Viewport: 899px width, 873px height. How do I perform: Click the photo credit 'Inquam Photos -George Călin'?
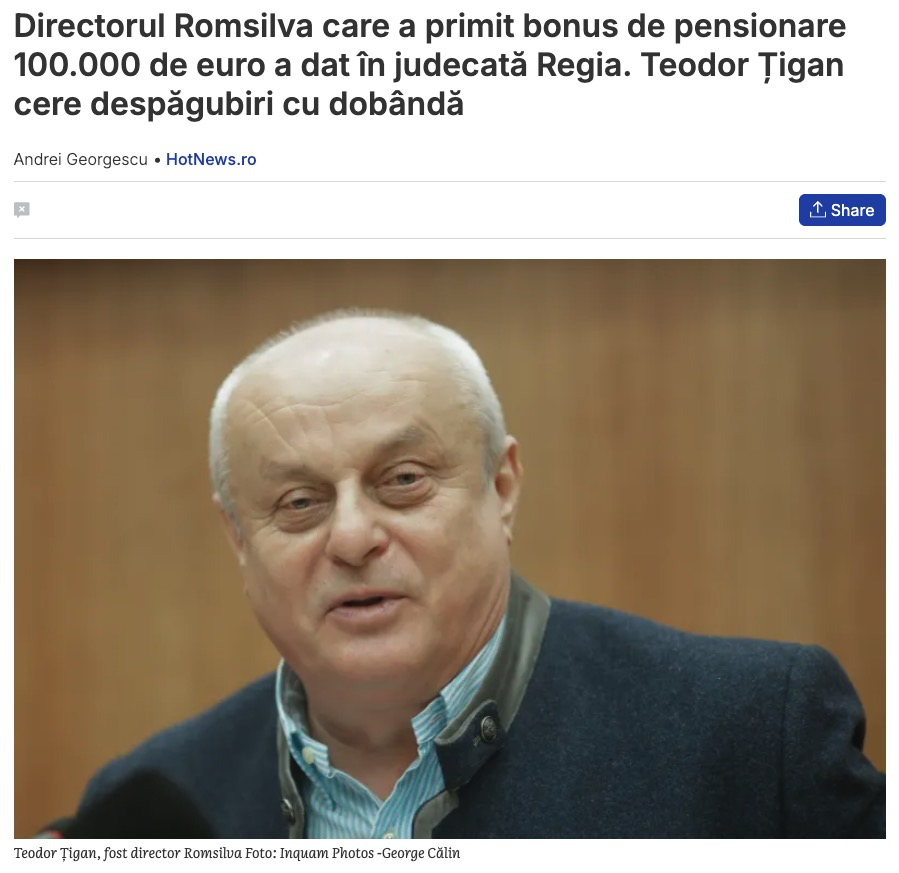[370, 853]
